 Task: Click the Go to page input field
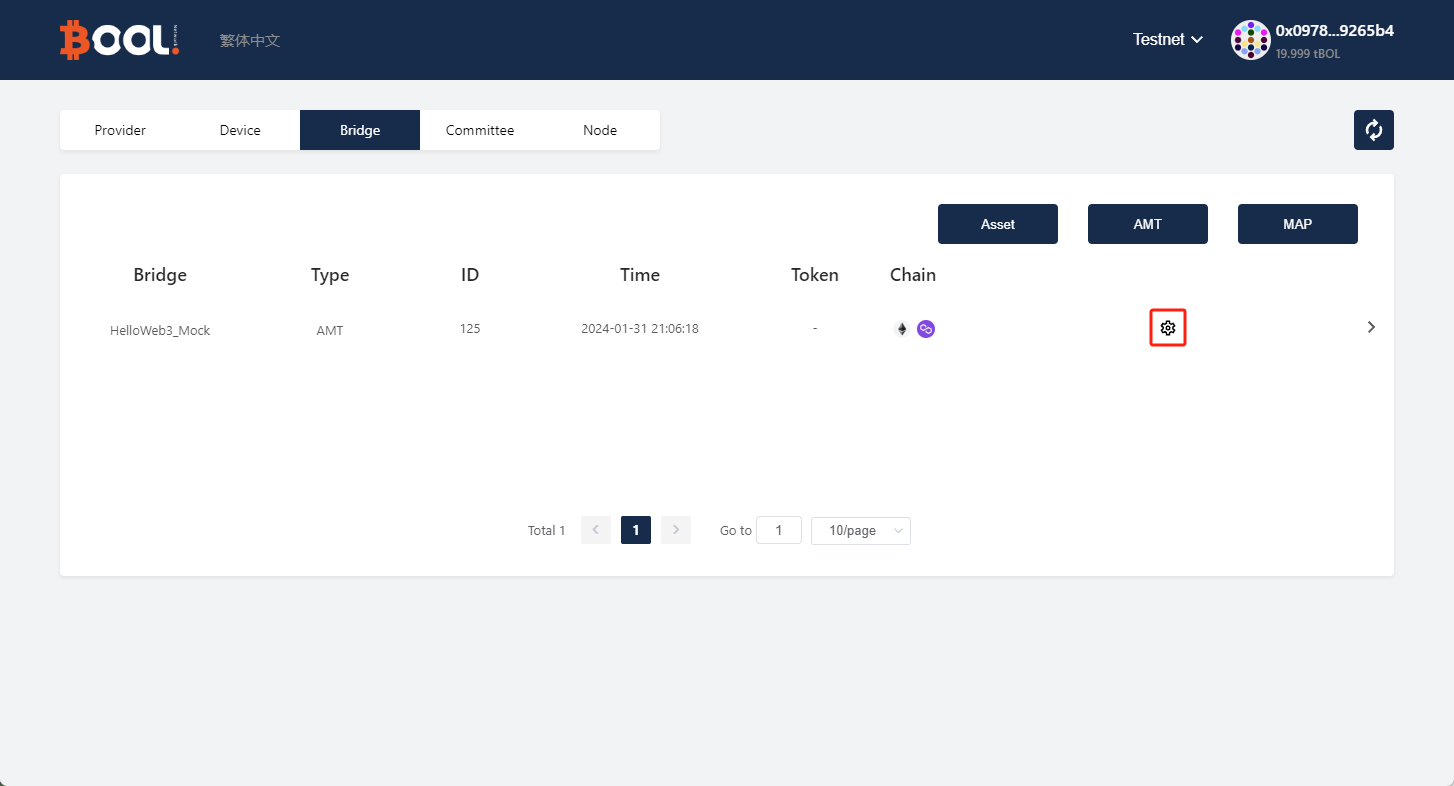coord(779,531)
